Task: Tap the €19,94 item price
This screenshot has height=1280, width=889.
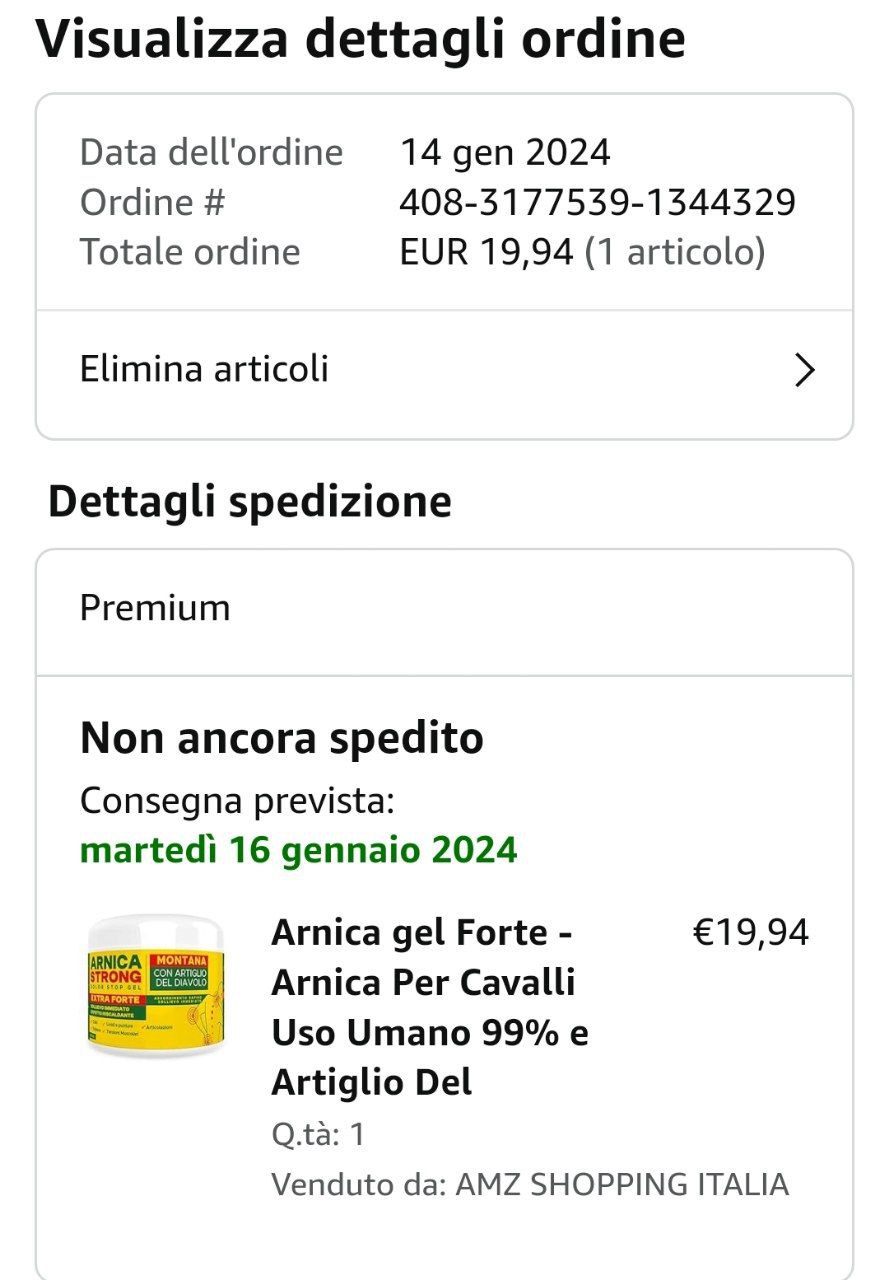Action: point(750,933)
